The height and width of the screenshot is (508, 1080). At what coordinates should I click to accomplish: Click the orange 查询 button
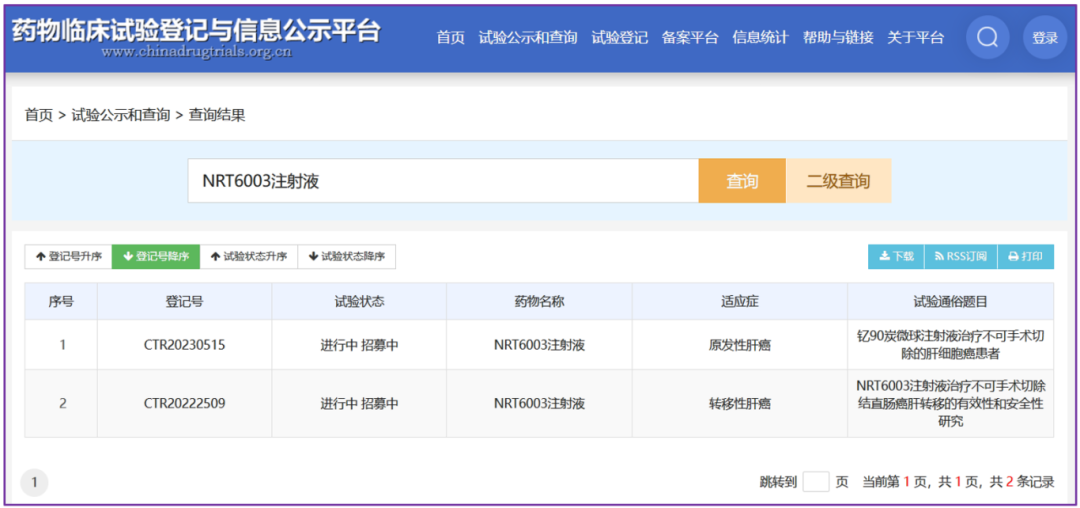(x=742, y=181)
